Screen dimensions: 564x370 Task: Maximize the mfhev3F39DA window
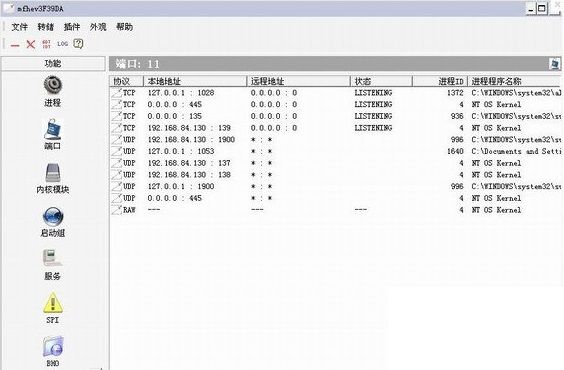pos(542,9)
